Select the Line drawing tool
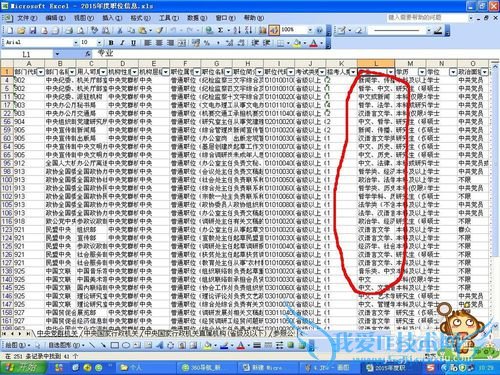This screenshot has height=375, width=500. click(x=92, y=345)
